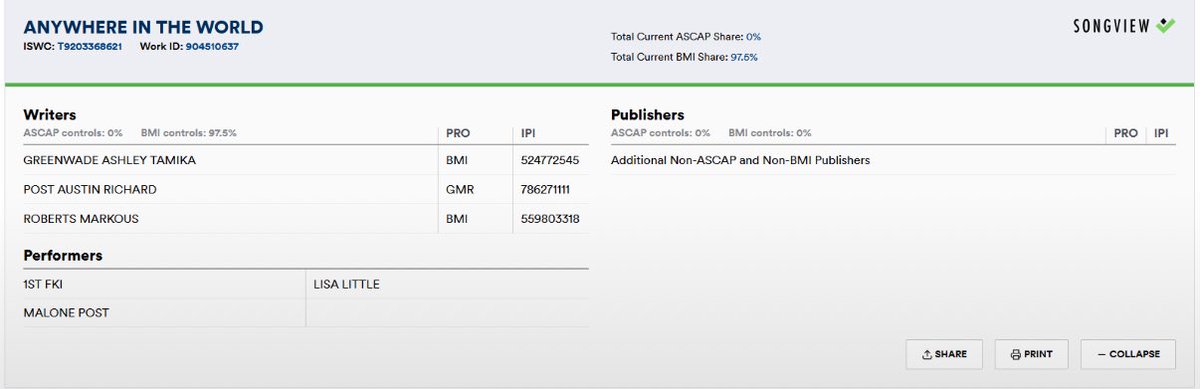Click the Publishers section heading
The height and width of the screenshot is (389, 1200).
pyautogui.click(x=648, y=115)
